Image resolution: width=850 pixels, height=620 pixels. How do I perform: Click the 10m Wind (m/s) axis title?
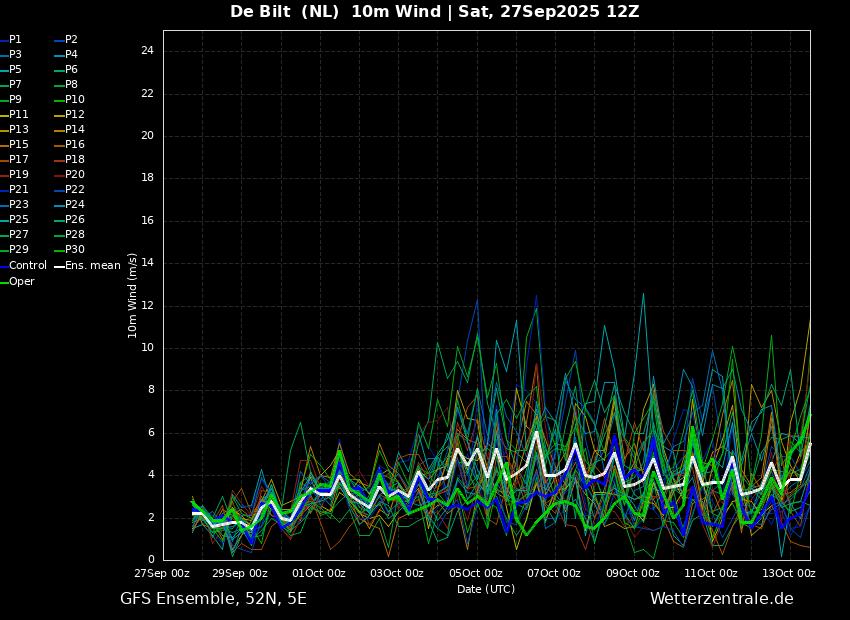[132, 295]
